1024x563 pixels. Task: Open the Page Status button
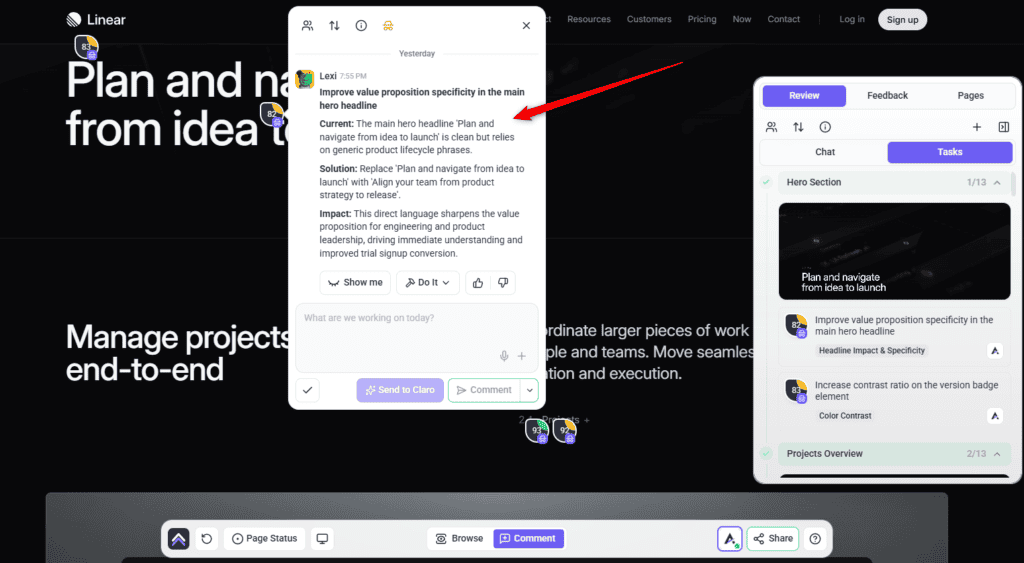(x=264, y=539)
